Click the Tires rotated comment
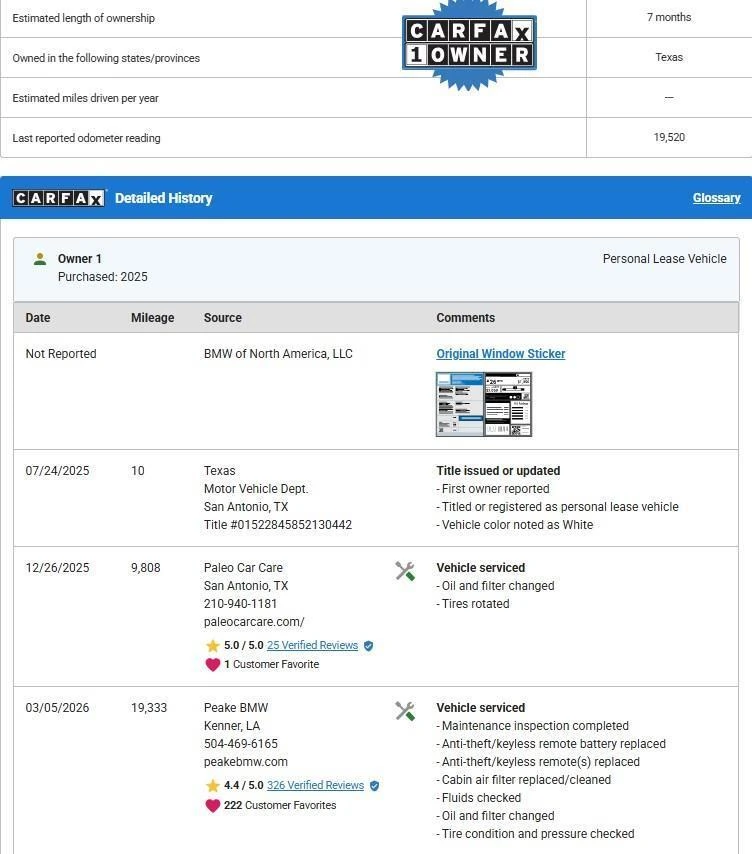The width and height of the screenshot is (752, 854). [x=473, y=603]
